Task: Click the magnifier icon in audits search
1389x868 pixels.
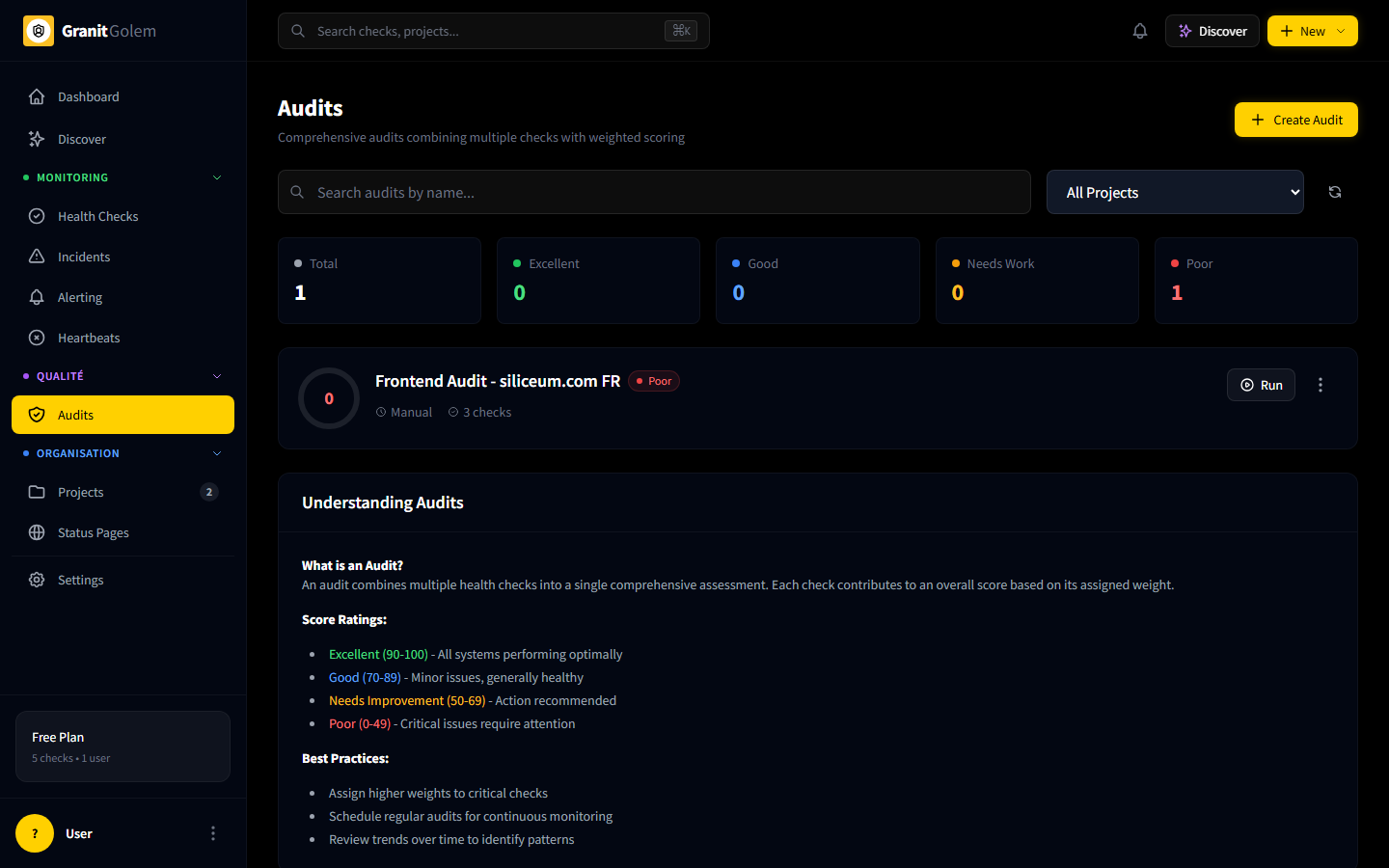Action: 297,192
